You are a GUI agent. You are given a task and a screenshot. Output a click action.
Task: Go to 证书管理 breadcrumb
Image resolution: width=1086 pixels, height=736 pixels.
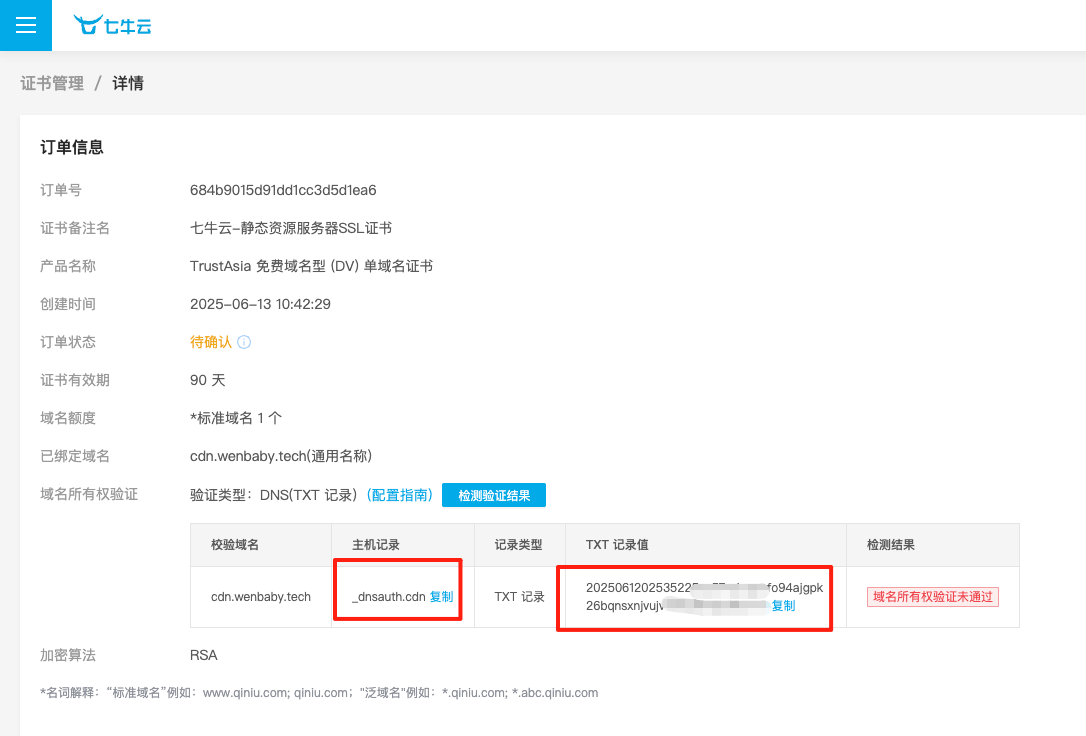coord(52,84)
